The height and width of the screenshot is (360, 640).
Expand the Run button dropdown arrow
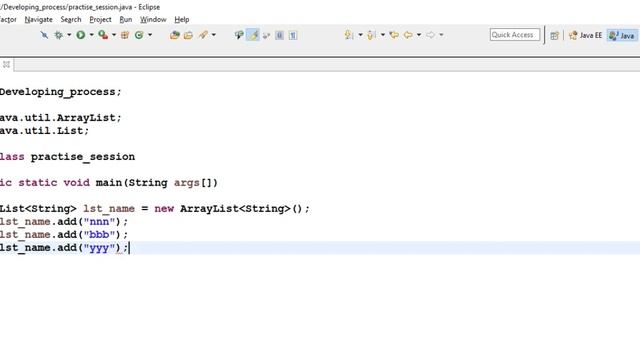click(x=91, y=35)
